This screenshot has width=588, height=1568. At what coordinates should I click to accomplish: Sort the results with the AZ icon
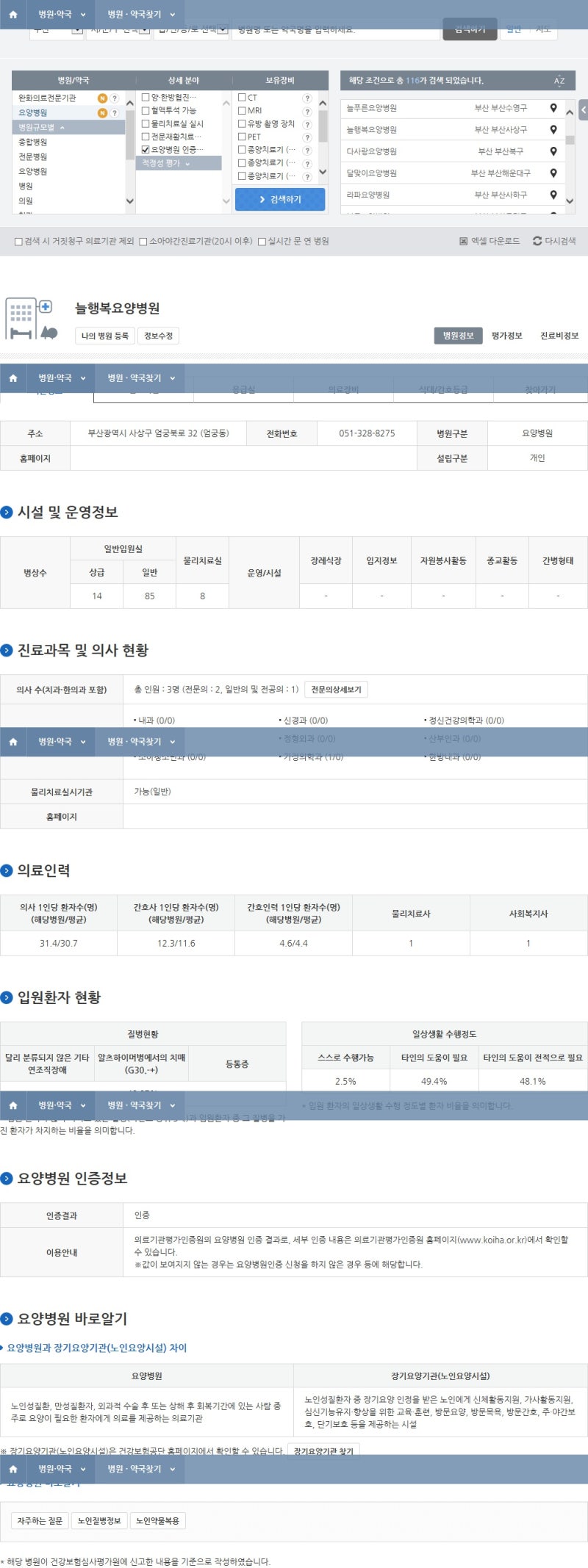(559, 81)
